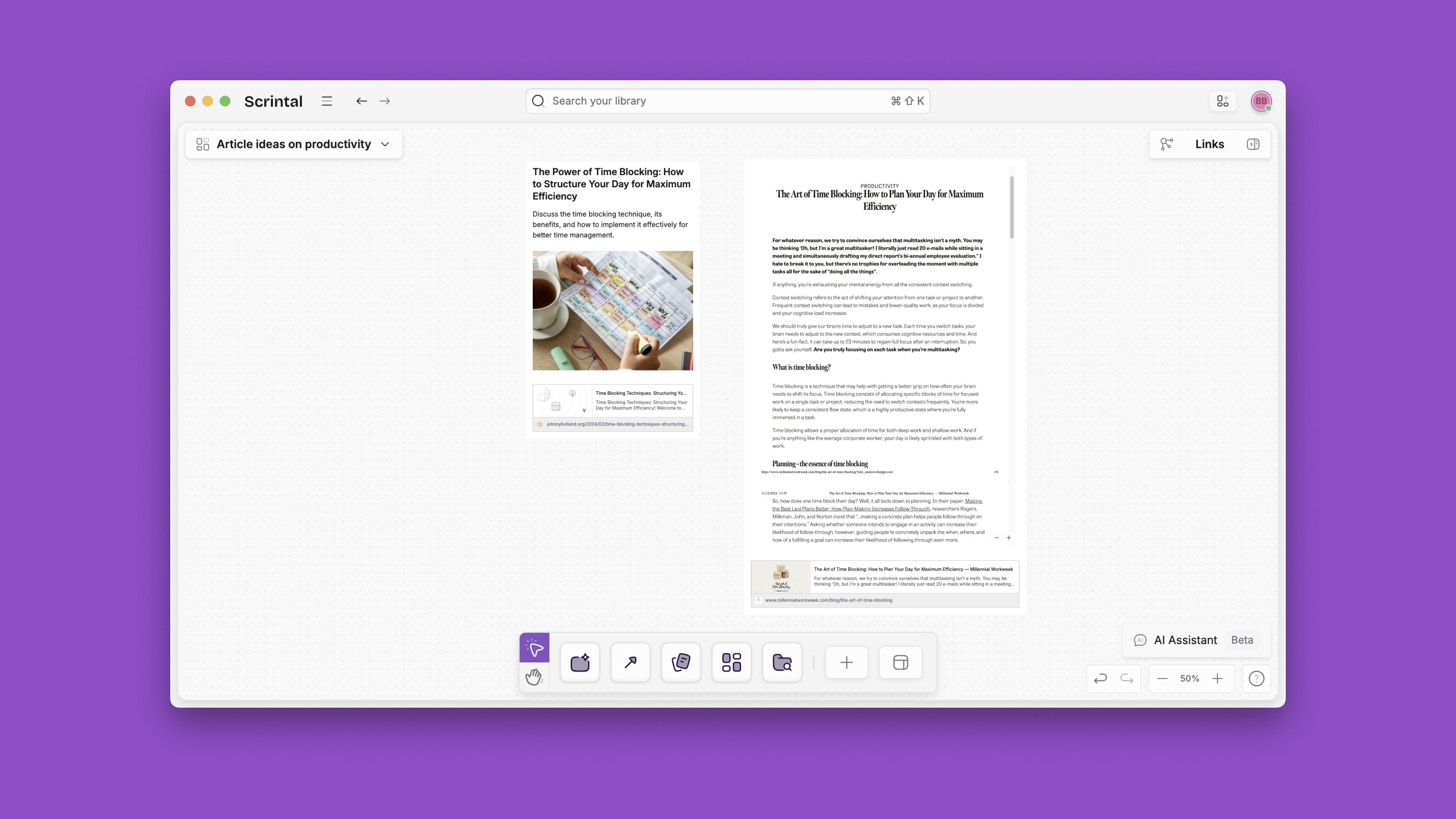Select the pointer cursor tool
Screen dimensions: 1456x819
click(x=534, y=648)
